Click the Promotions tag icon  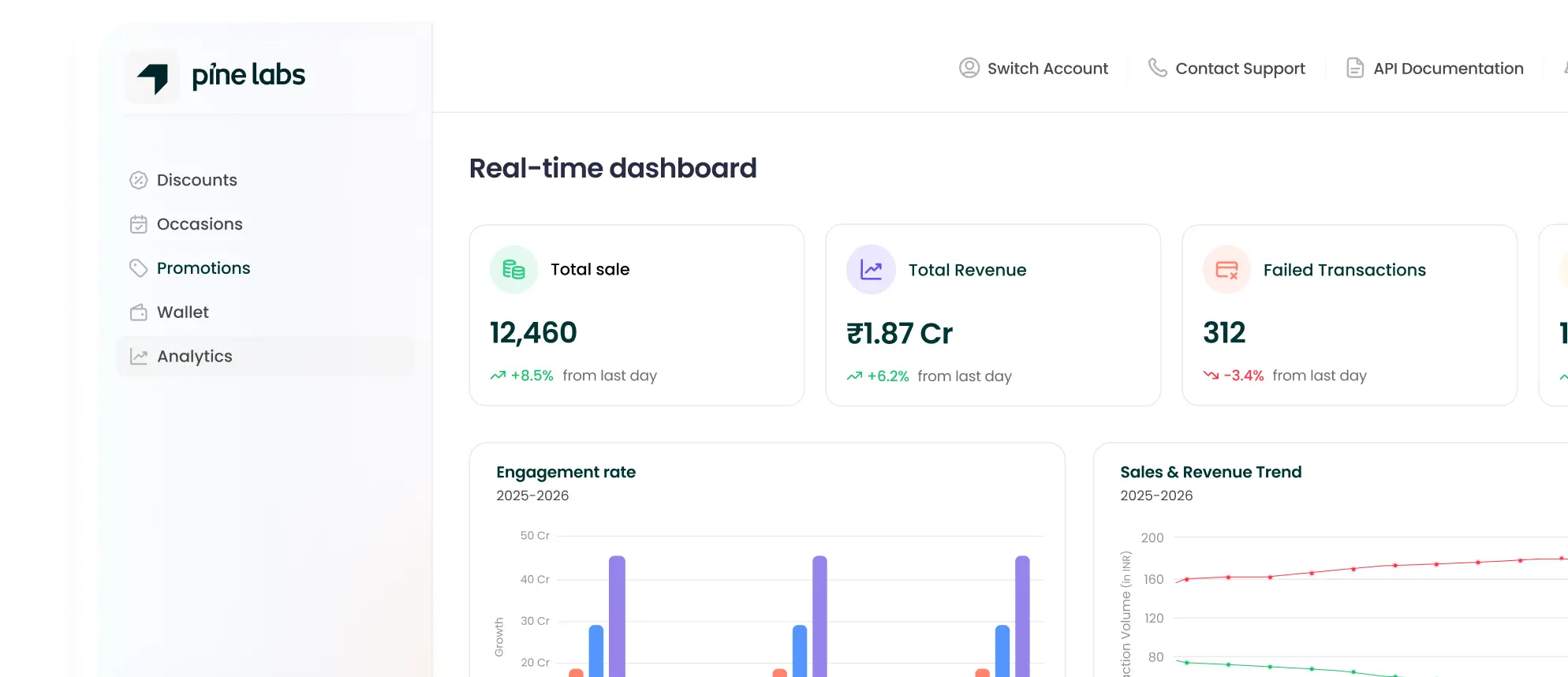pyautogui.click(x=139, y=268)
